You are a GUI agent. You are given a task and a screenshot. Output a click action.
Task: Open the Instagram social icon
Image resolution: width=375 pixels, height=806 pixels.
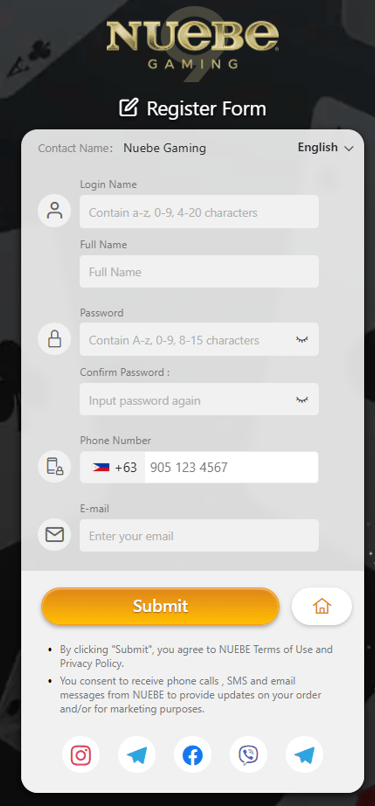(81, 755)
